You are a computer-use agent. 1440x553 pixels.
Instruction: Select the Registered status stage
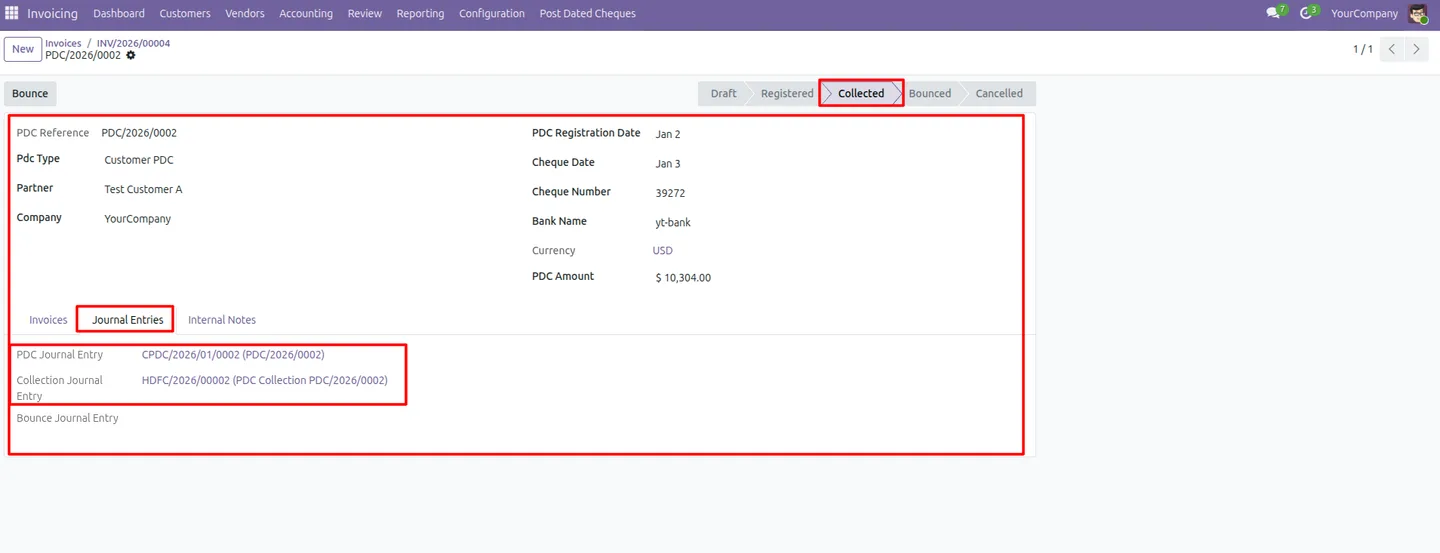787,93
